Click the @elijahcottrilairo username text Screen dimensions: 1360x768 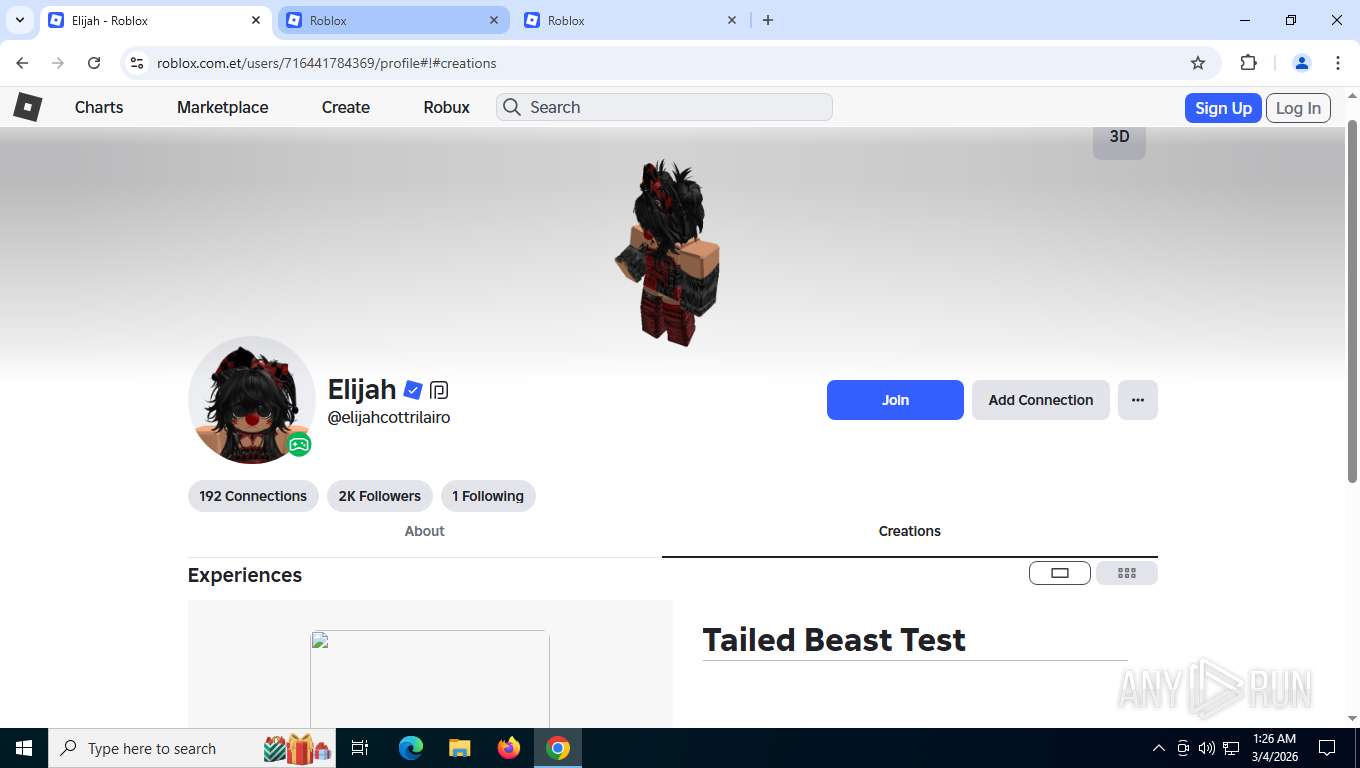click(389, 418)
